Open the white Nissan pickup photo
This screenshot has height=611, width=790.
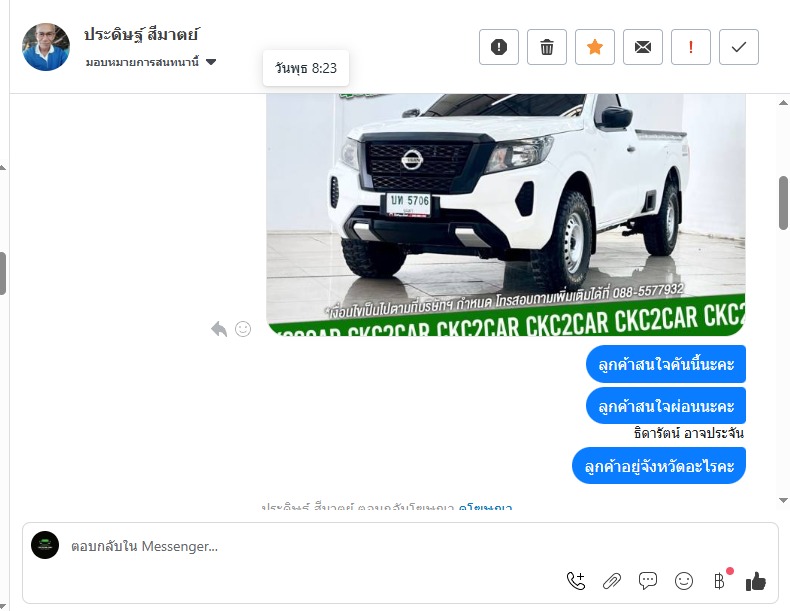tap(506, 215)
